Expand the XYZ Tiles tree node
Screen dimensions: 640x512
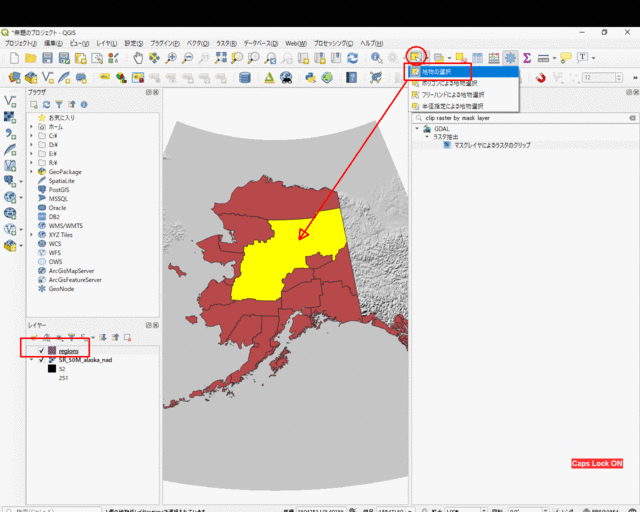(x=31, y=234)
